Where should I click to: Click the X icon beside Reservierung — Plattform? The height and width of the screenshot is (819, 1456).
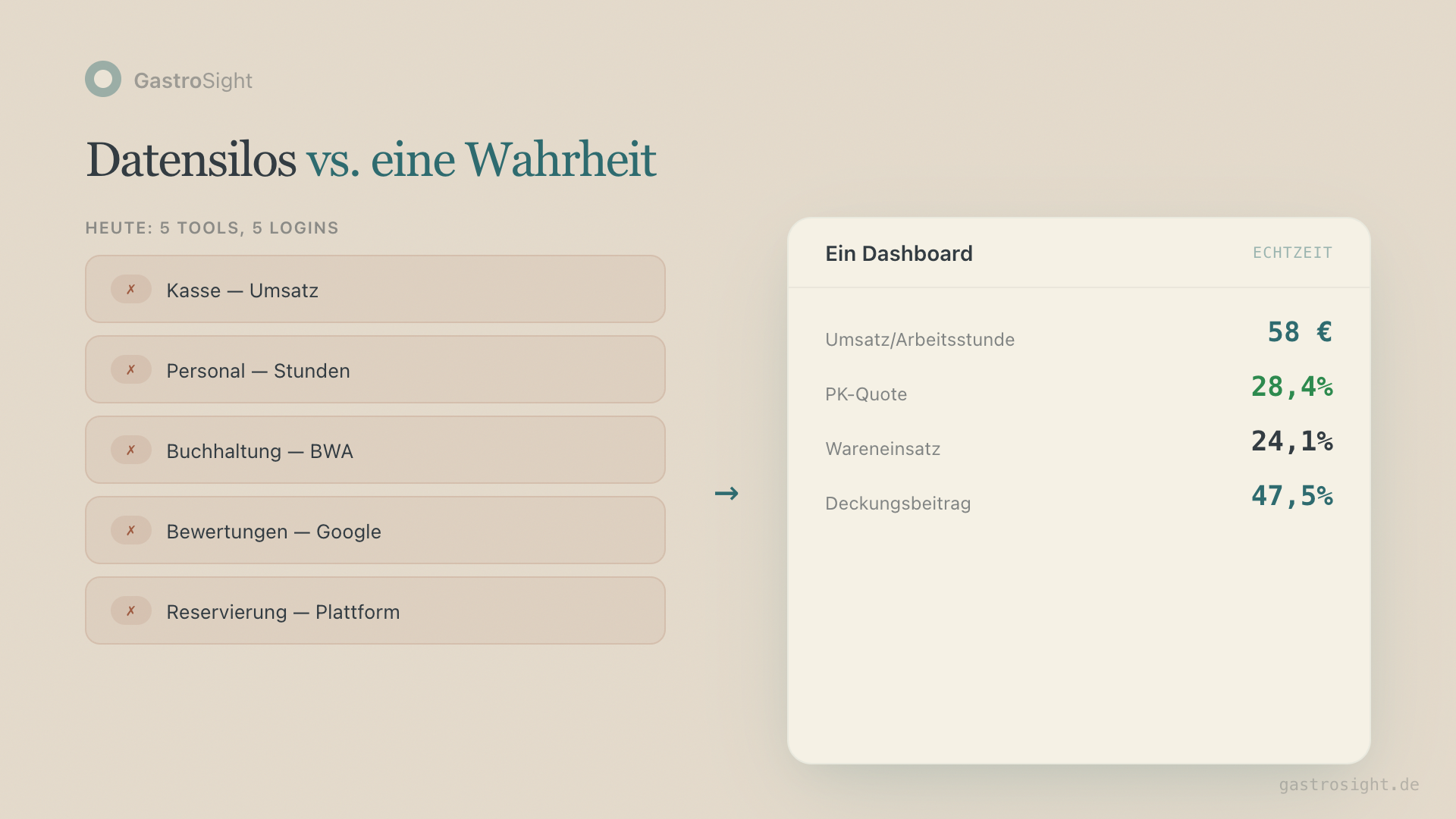[131, 610]
